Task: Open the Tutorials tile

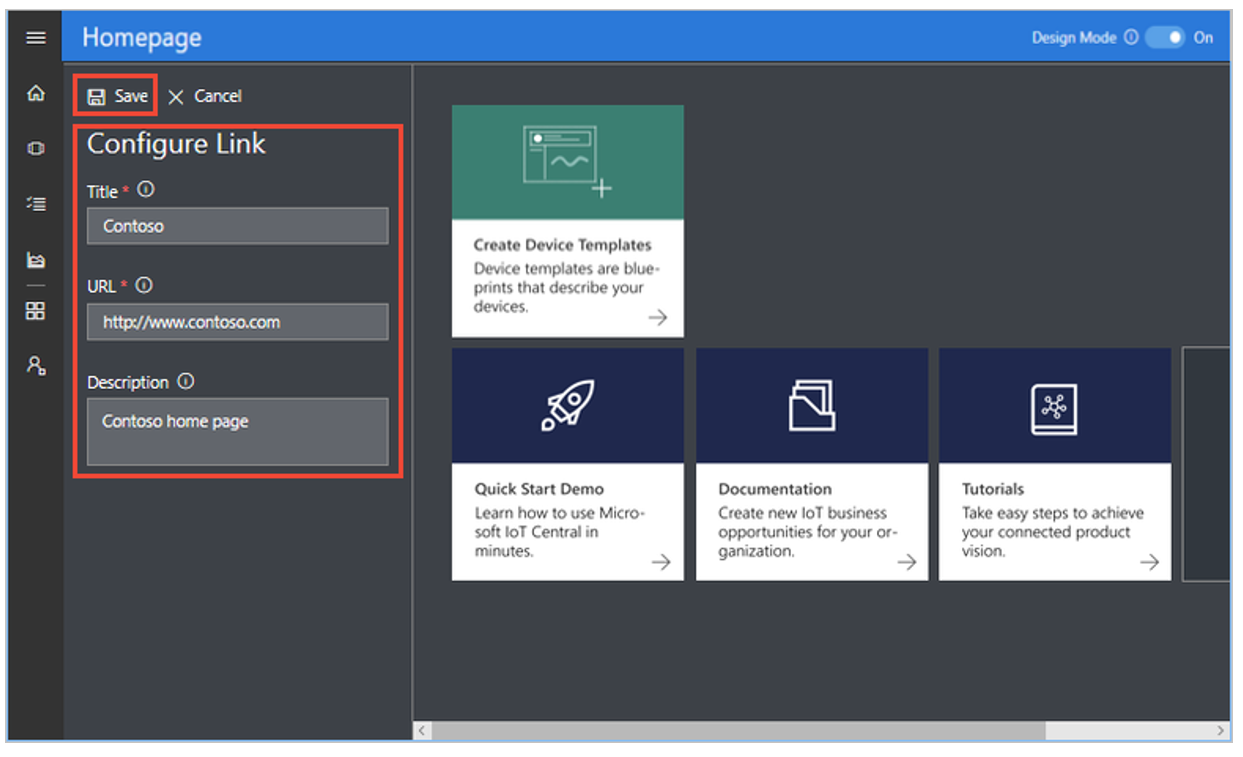Action: (x=1055, y=464)
